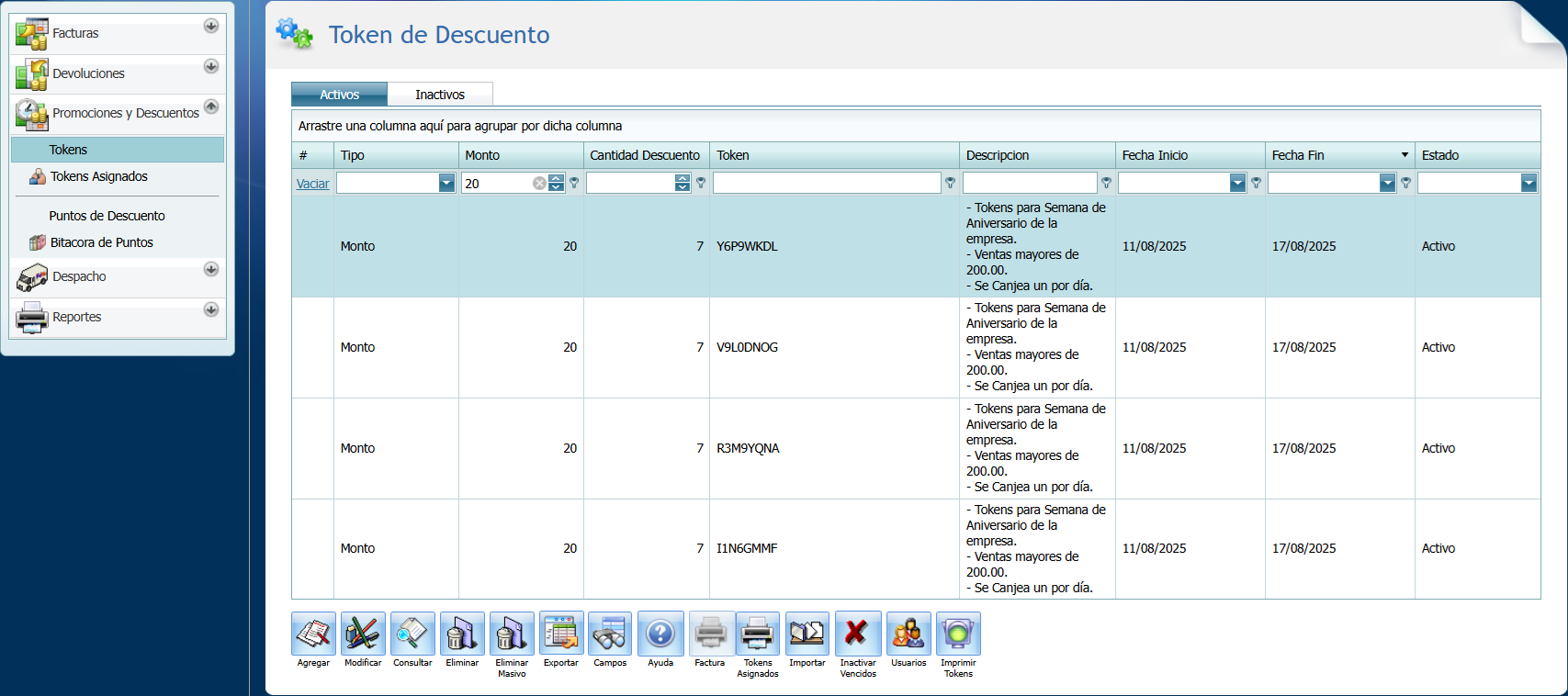The width and height of the screenshot is (1568, 696).
Task: Expand the Devoluciones sidebar section
Action: coord(211,66)
